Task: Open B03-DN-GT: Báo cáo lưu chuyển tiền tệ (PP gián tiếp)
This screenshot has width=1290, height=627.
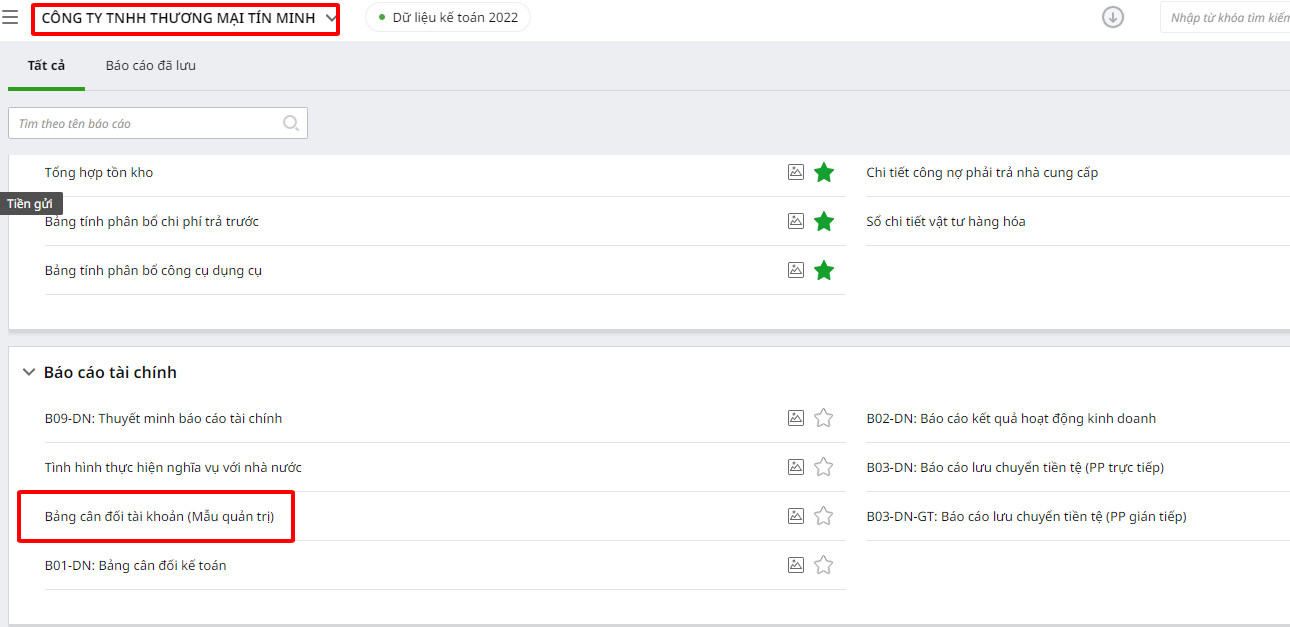Action: [1026, 516]
